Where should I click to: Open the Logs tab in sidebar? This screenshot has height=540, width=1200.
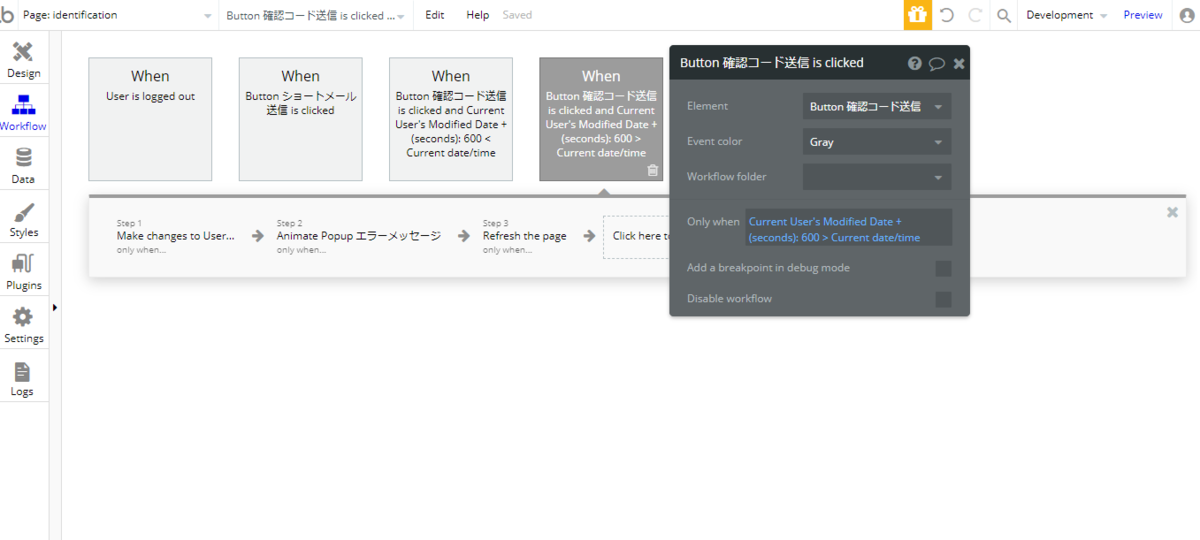(x=24, y=378)
